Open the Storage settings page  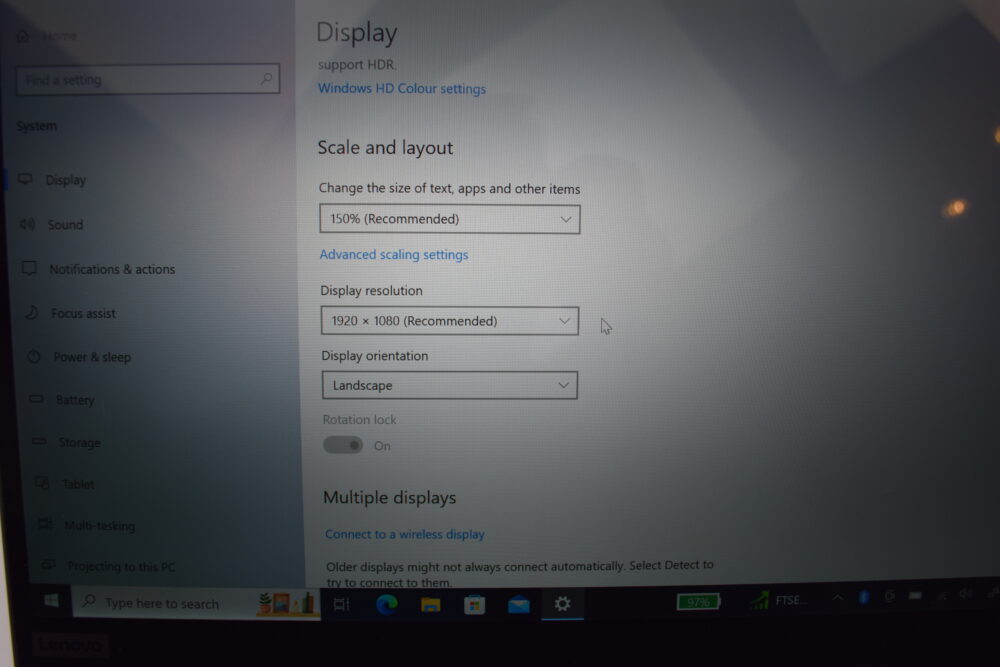pos(79,442)
